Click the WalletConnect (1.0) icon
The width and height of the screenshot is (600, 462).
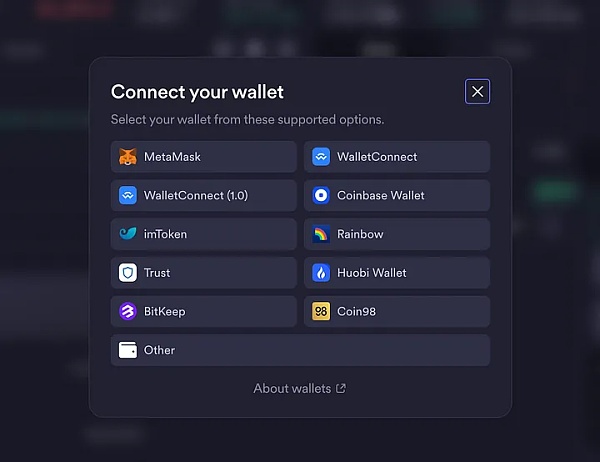pyautogui.click(x=128, y=196)
